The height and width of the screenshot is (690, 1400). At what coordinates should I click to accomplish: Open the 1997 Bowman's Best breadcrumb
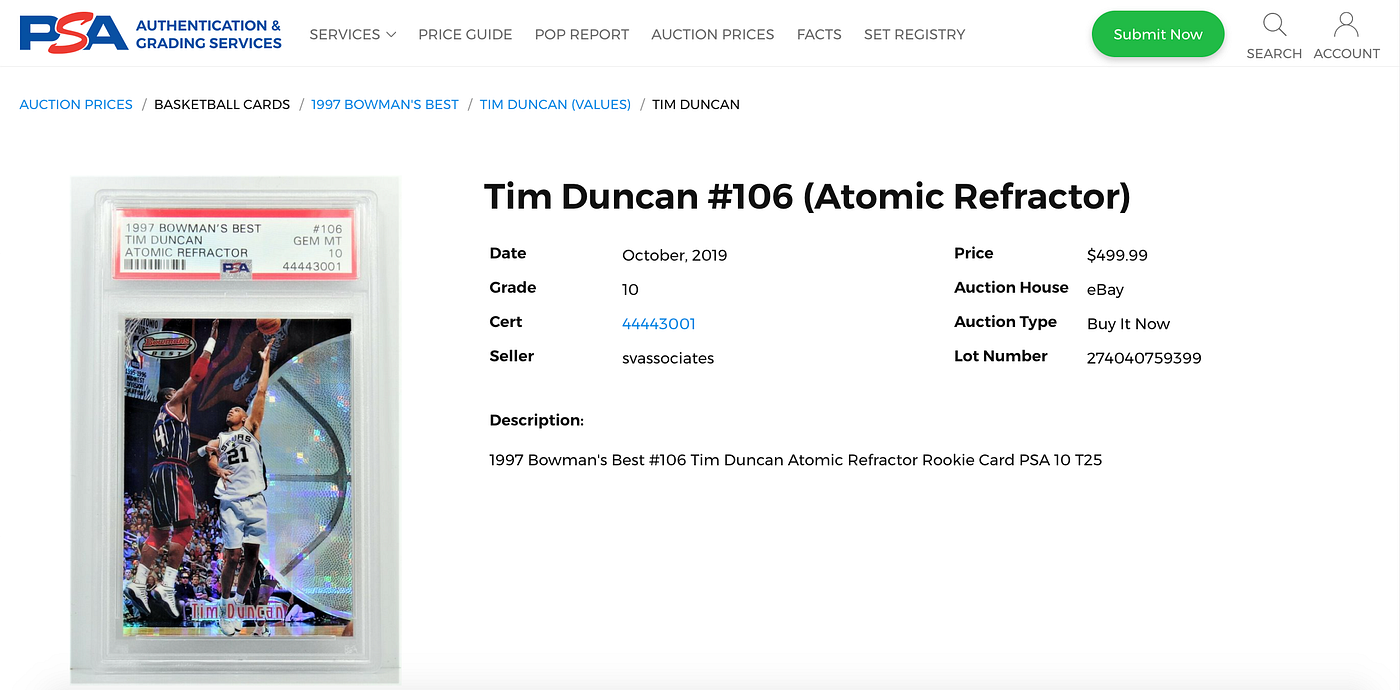click(x=385, y=104)
